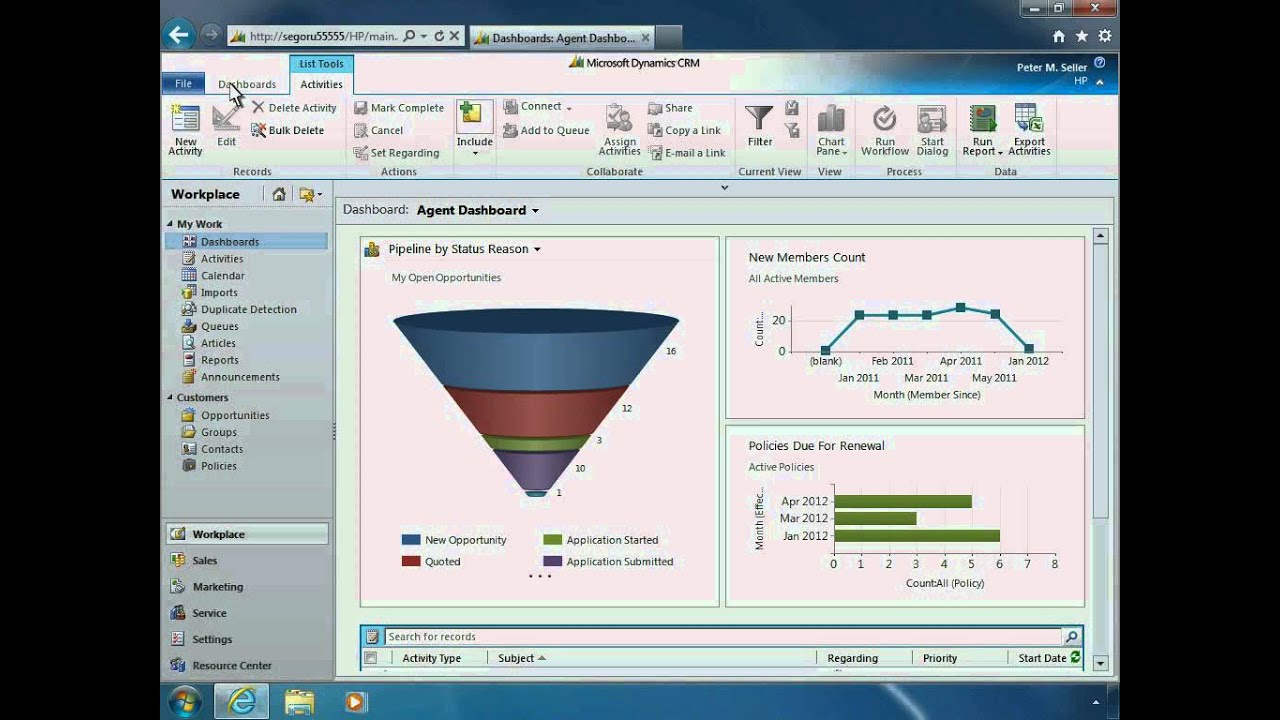Click in Search for records field
The image size is (1280, 720).
[722, 636]
